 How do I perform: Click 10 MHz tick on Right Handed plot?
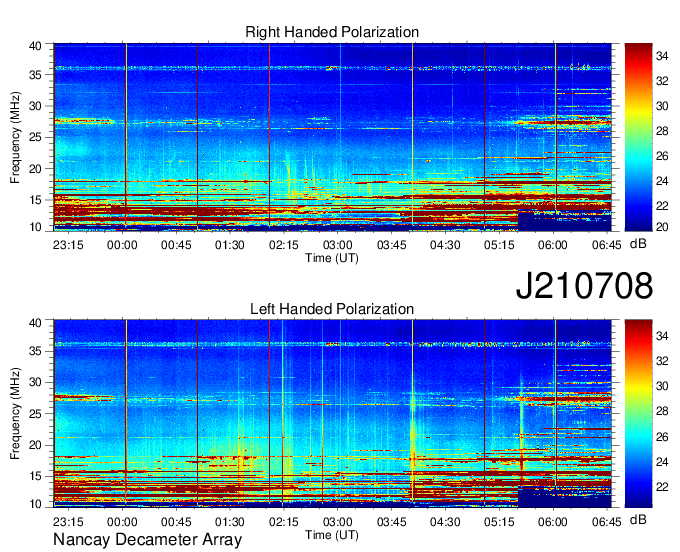35,227
